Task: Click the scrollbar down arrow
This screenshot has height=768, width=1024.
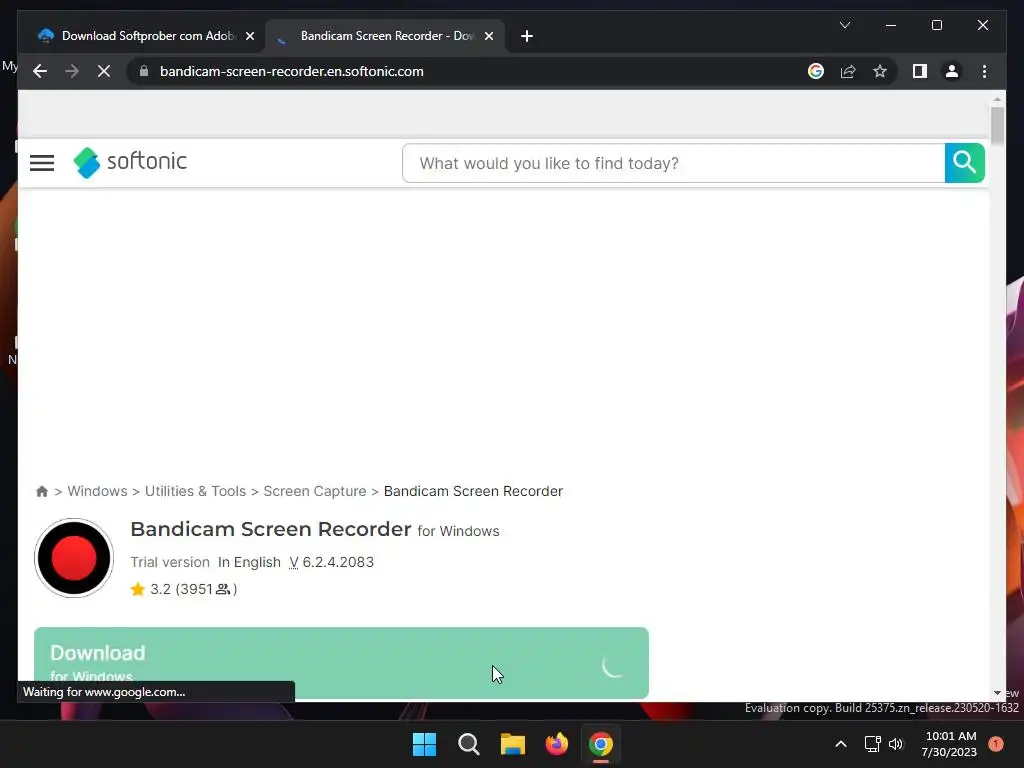Action: coord(997,693)
